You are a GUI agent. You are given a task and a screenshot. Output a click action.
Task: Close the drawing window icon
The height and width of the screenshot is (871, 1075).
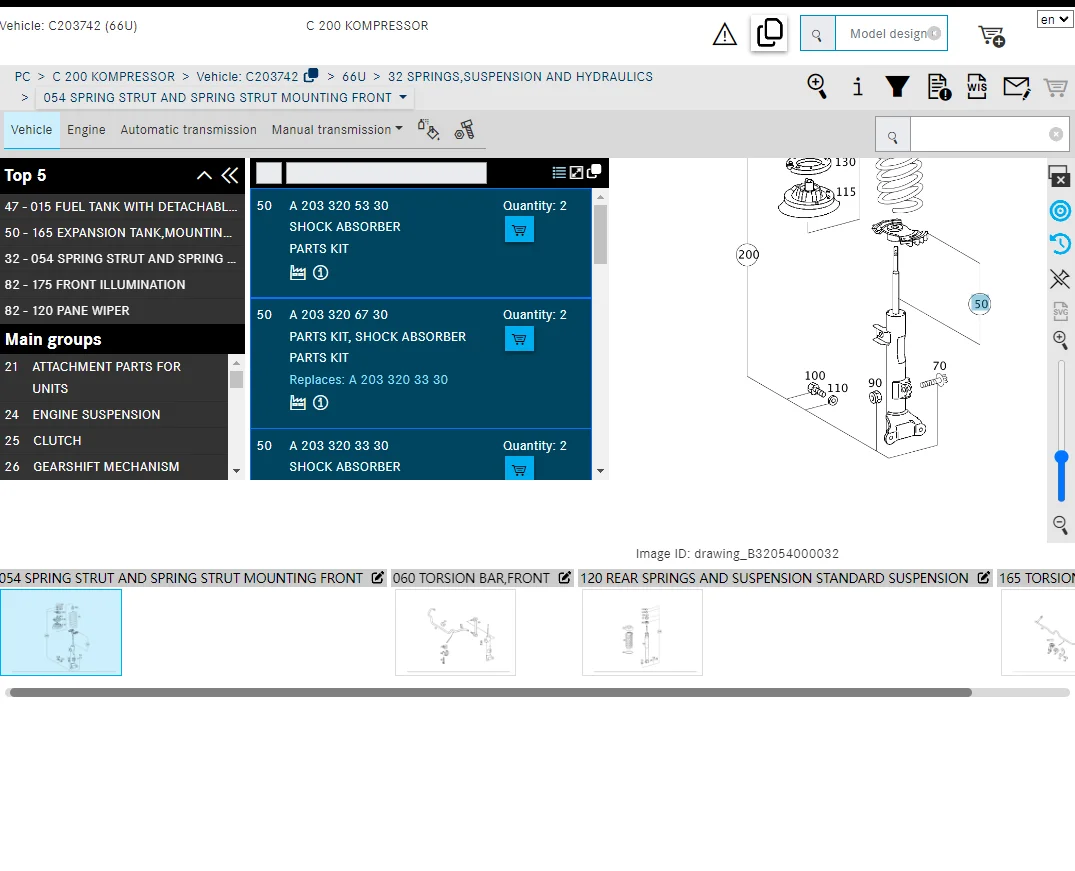click(1059, 176)
